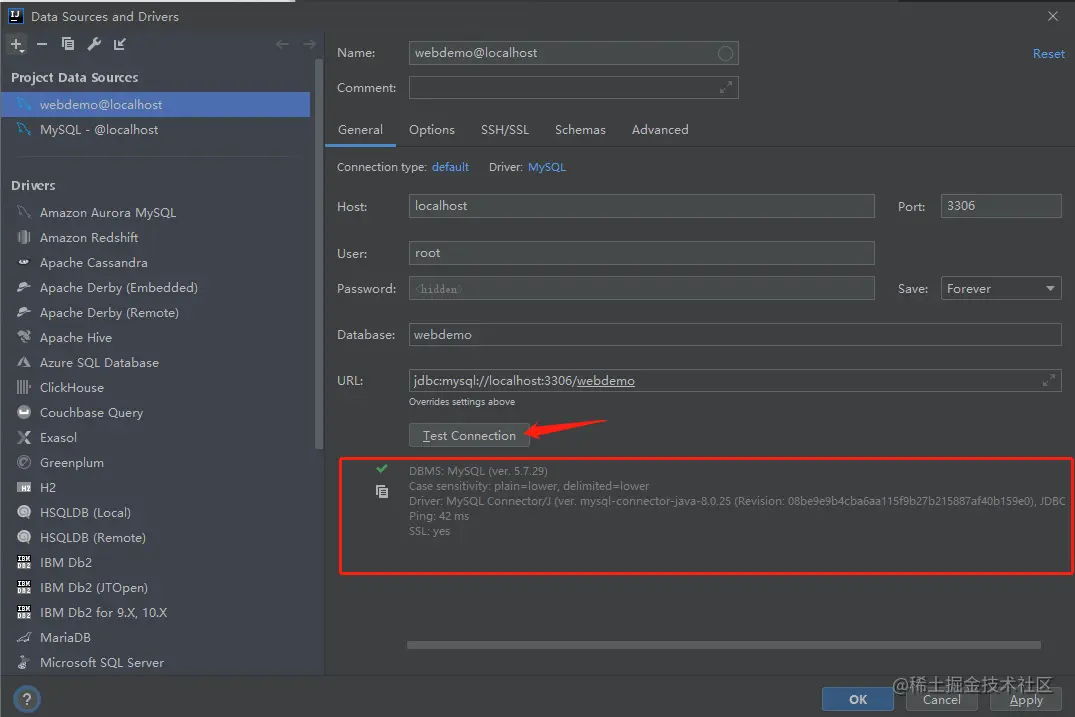
Task: Select HSQLDB (Remote) driver
Action: tap(93, 538)
